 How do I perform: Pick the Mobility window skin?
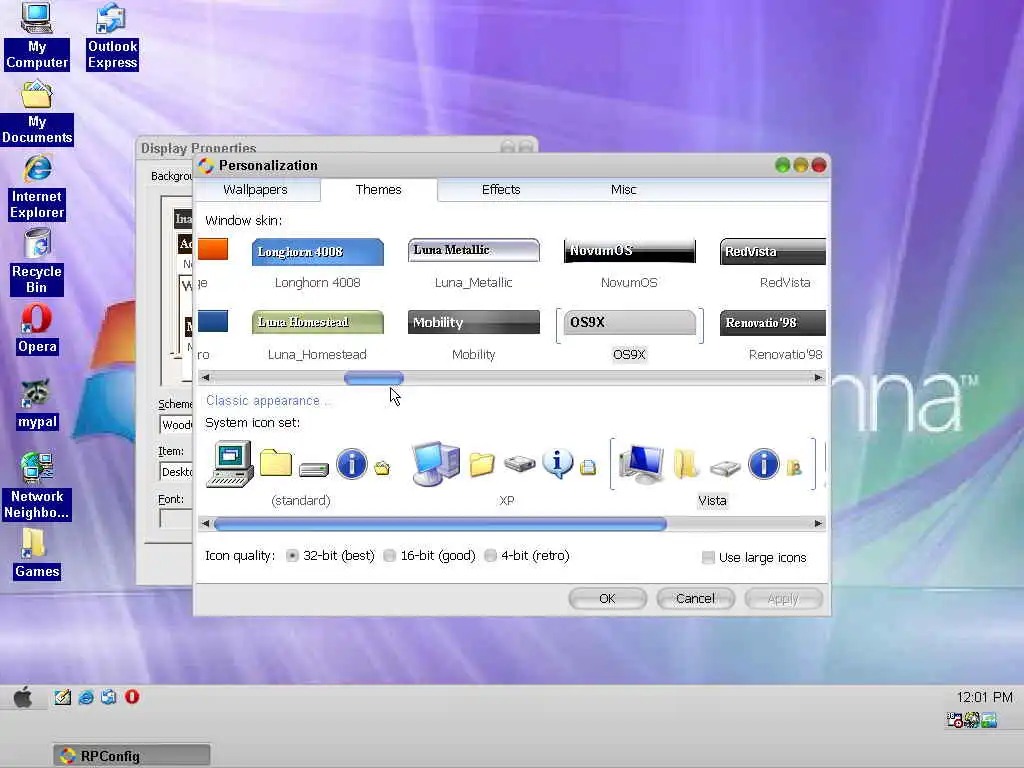(x=473, y=336)
